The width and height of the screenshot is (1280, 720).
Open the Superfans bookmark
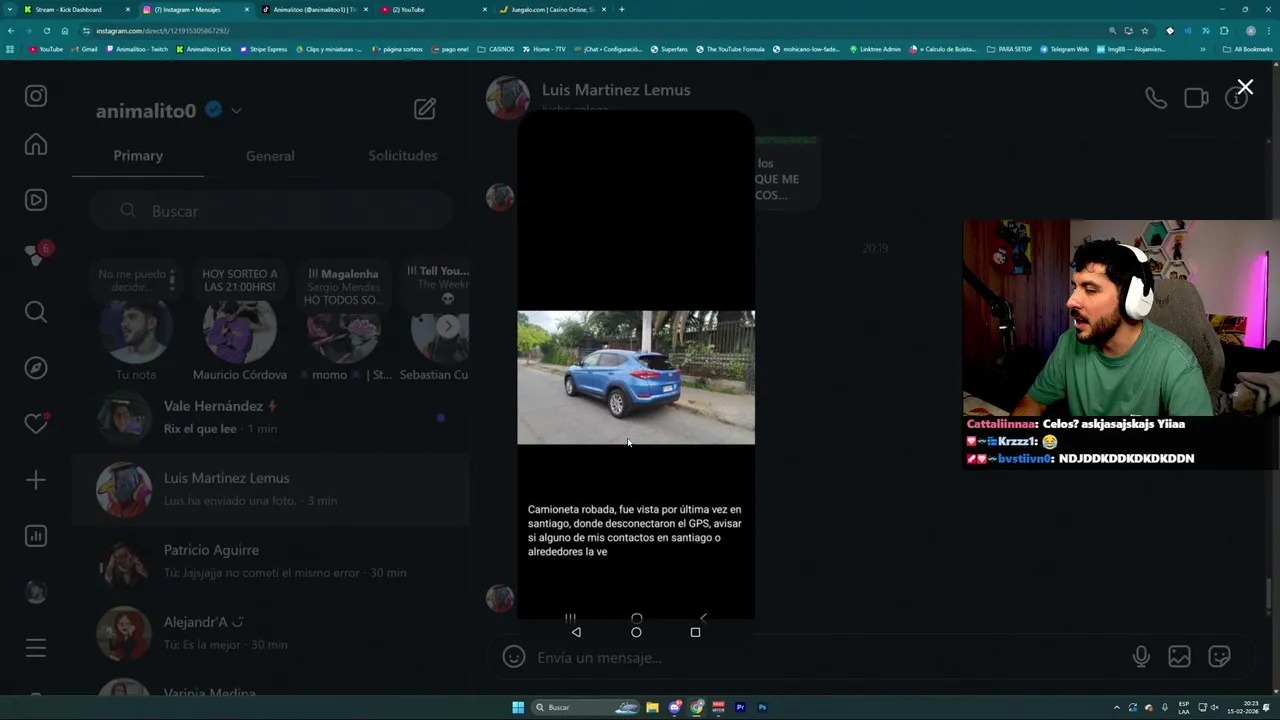point(669,49)
